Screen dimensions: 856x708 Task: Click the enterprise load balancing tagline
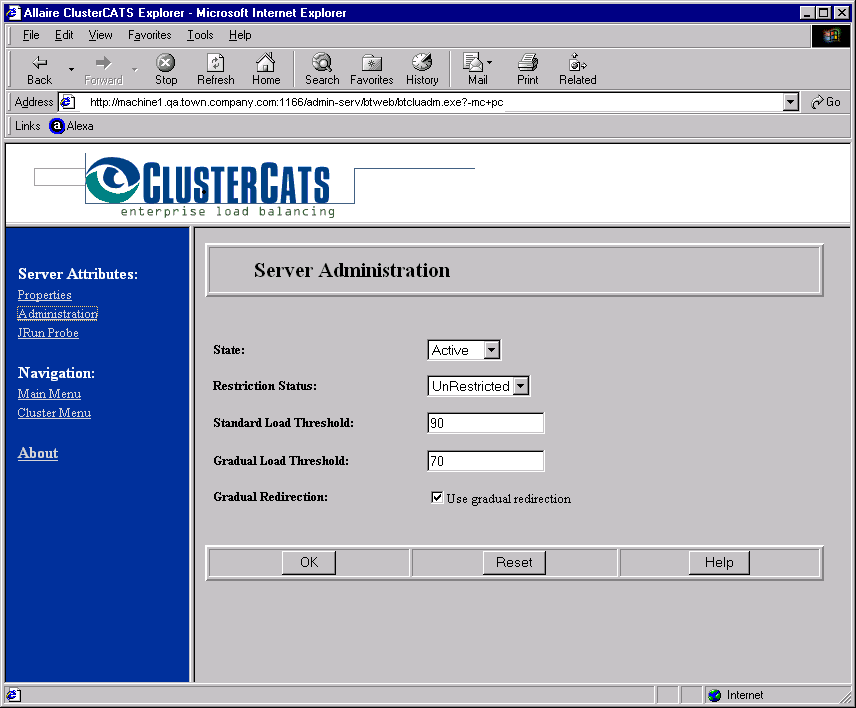coord(228,212)
